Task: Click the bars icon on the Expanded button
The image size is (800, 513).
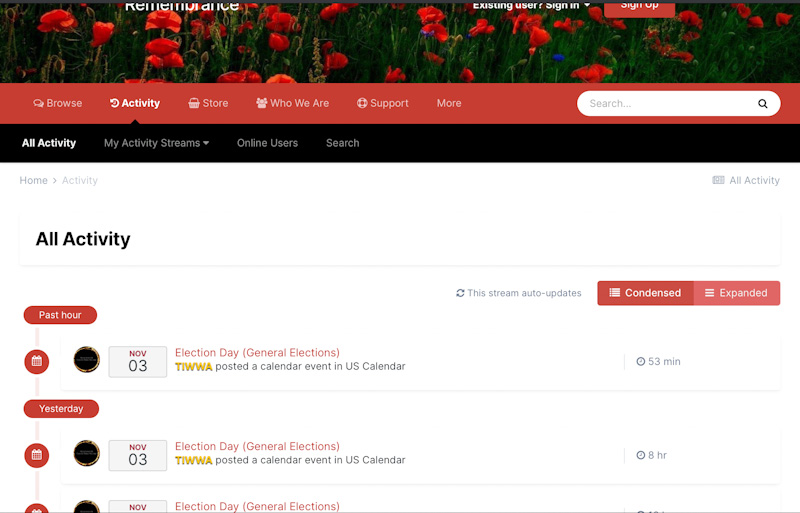Action: (709, 293)
